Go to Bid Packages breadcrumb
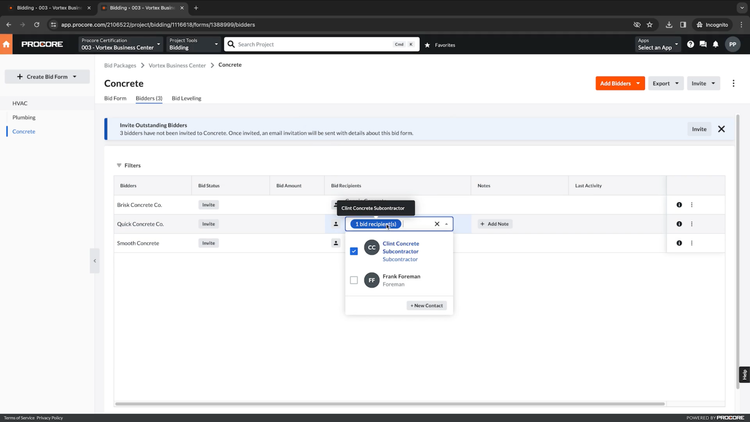Screen dimensions: 750x422 [120, 66]
